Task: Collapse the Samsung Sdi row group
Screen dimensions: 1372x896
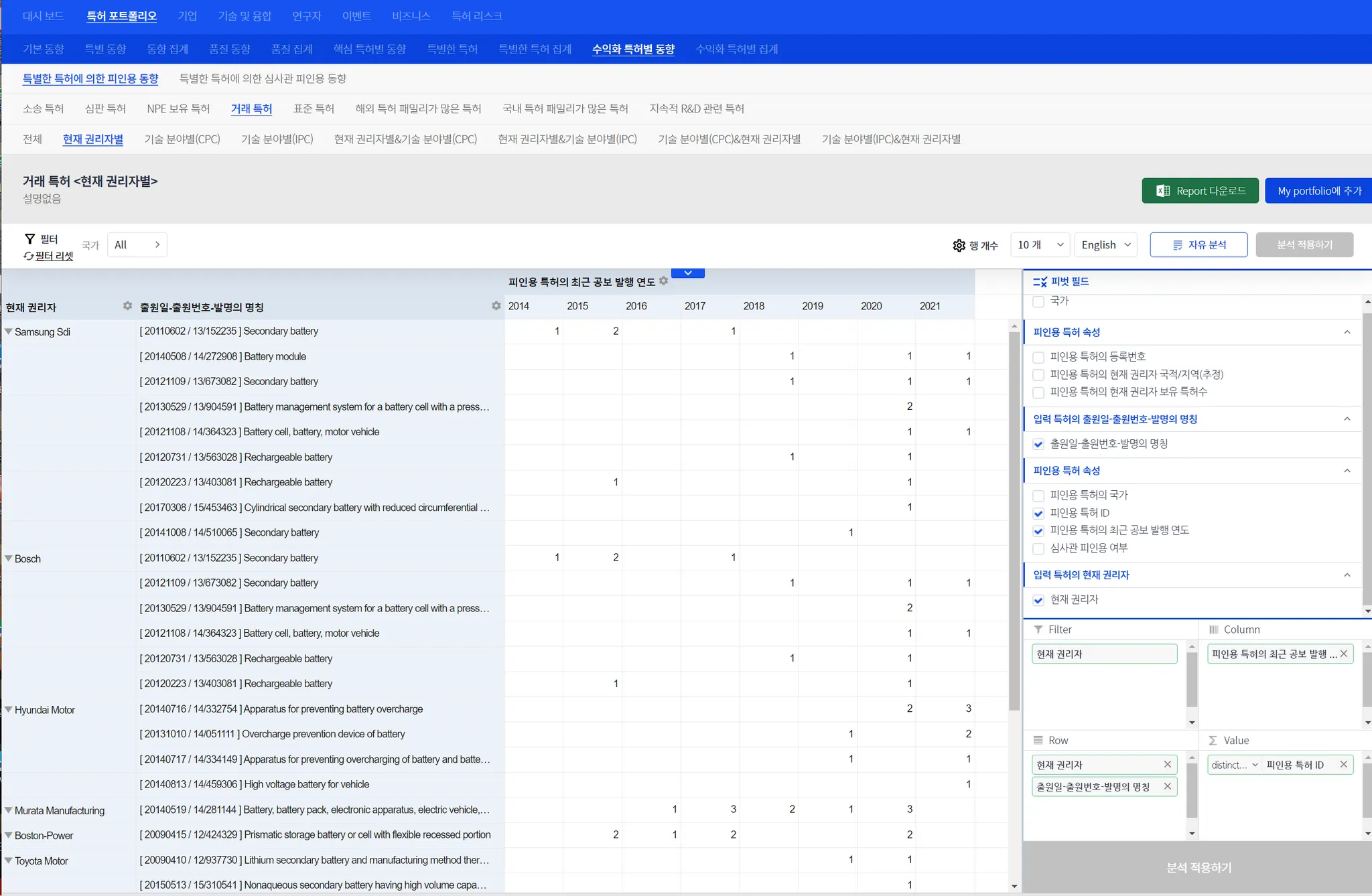Action: (9, 331)
